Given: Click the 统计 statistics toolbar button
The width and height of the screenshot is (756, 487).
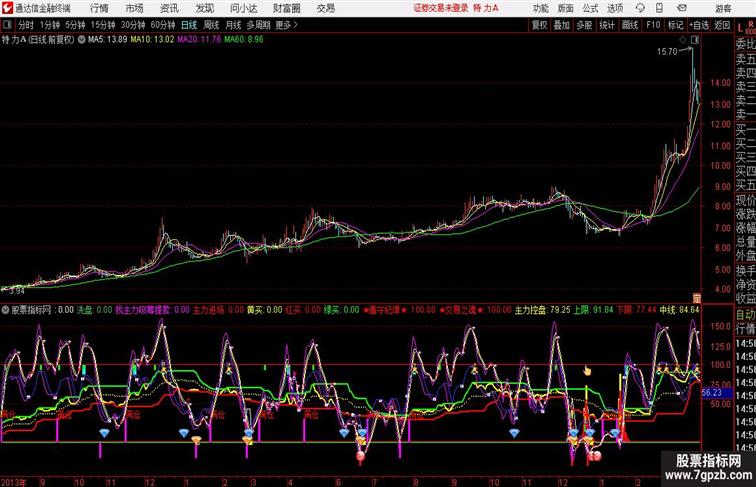Looking at the screenshot, I should click(607, 25).
